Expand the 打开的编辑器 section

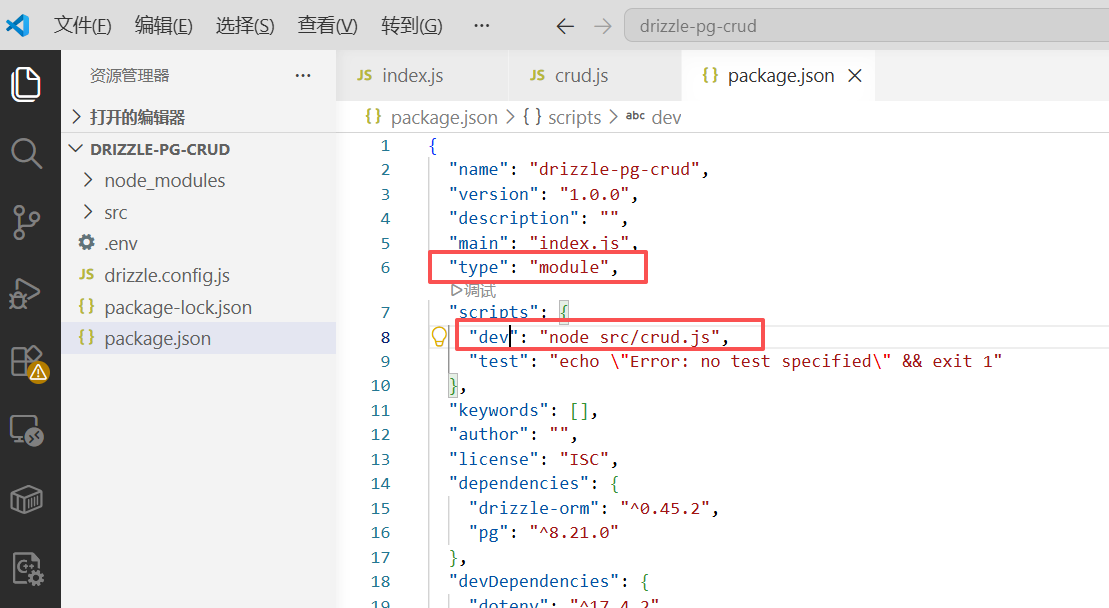point(198,117)
